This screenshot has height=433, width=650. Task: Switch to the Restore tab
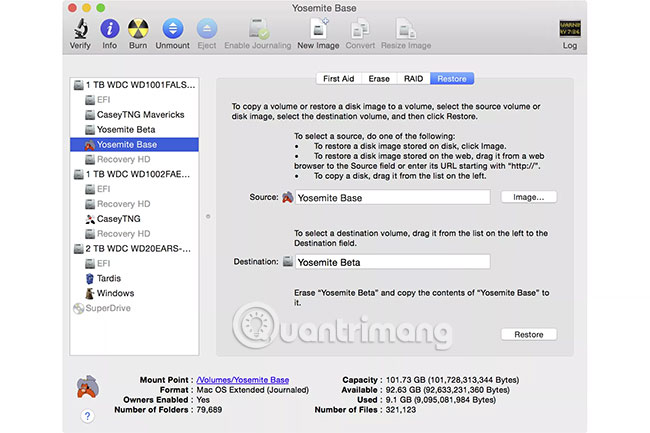[452, 79]
